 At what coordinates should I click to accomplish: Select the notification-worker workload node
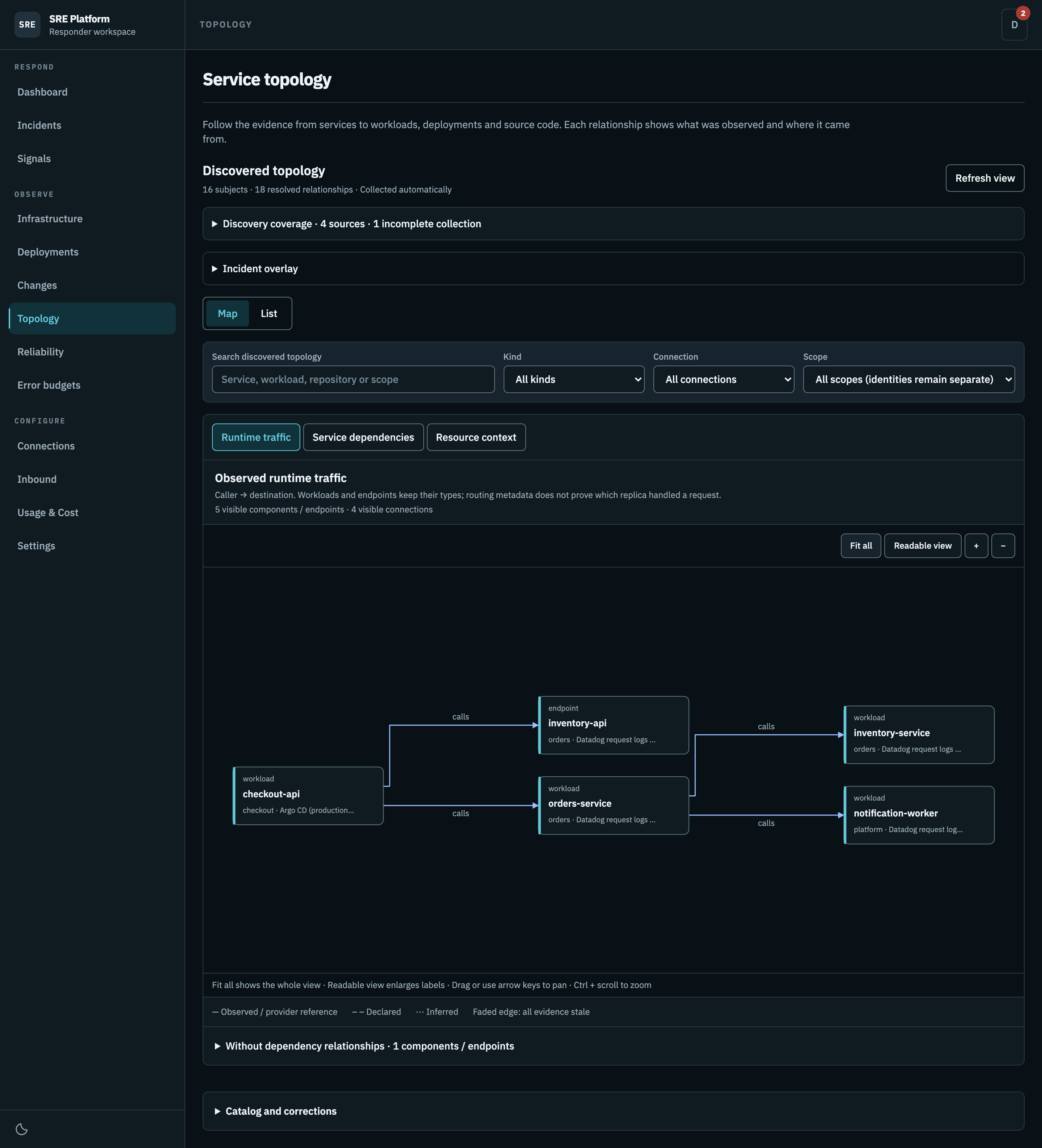[x=919, y=815]
